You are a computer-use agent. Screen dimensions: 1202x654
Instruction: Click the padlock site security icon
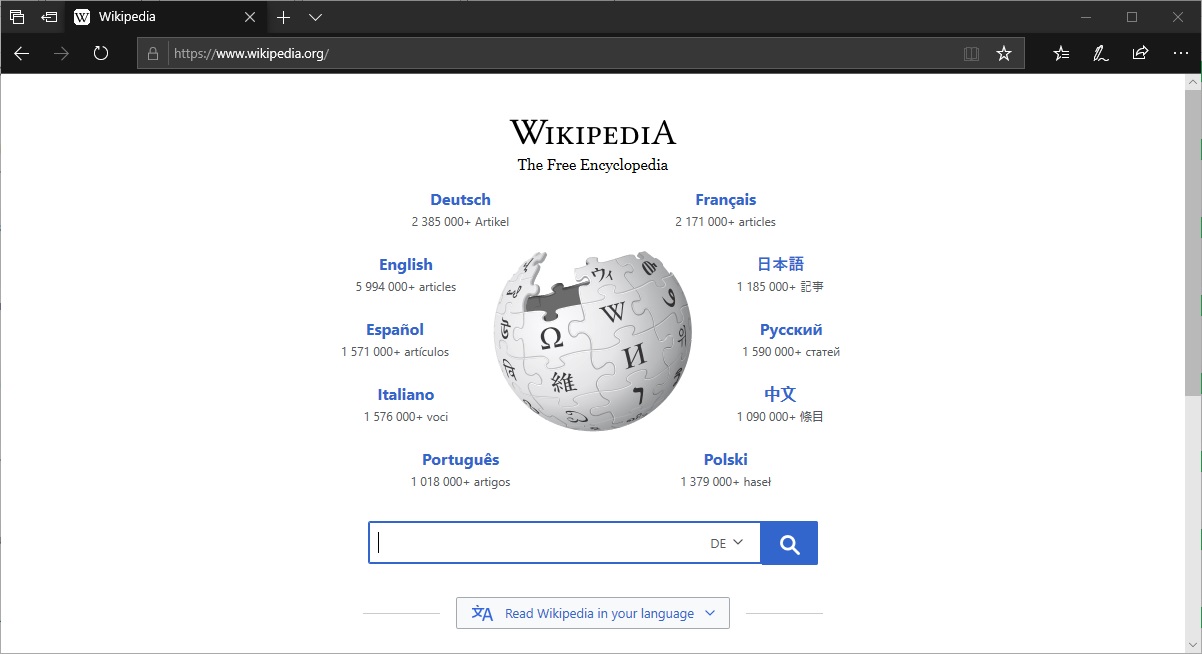tap(153, 54)
